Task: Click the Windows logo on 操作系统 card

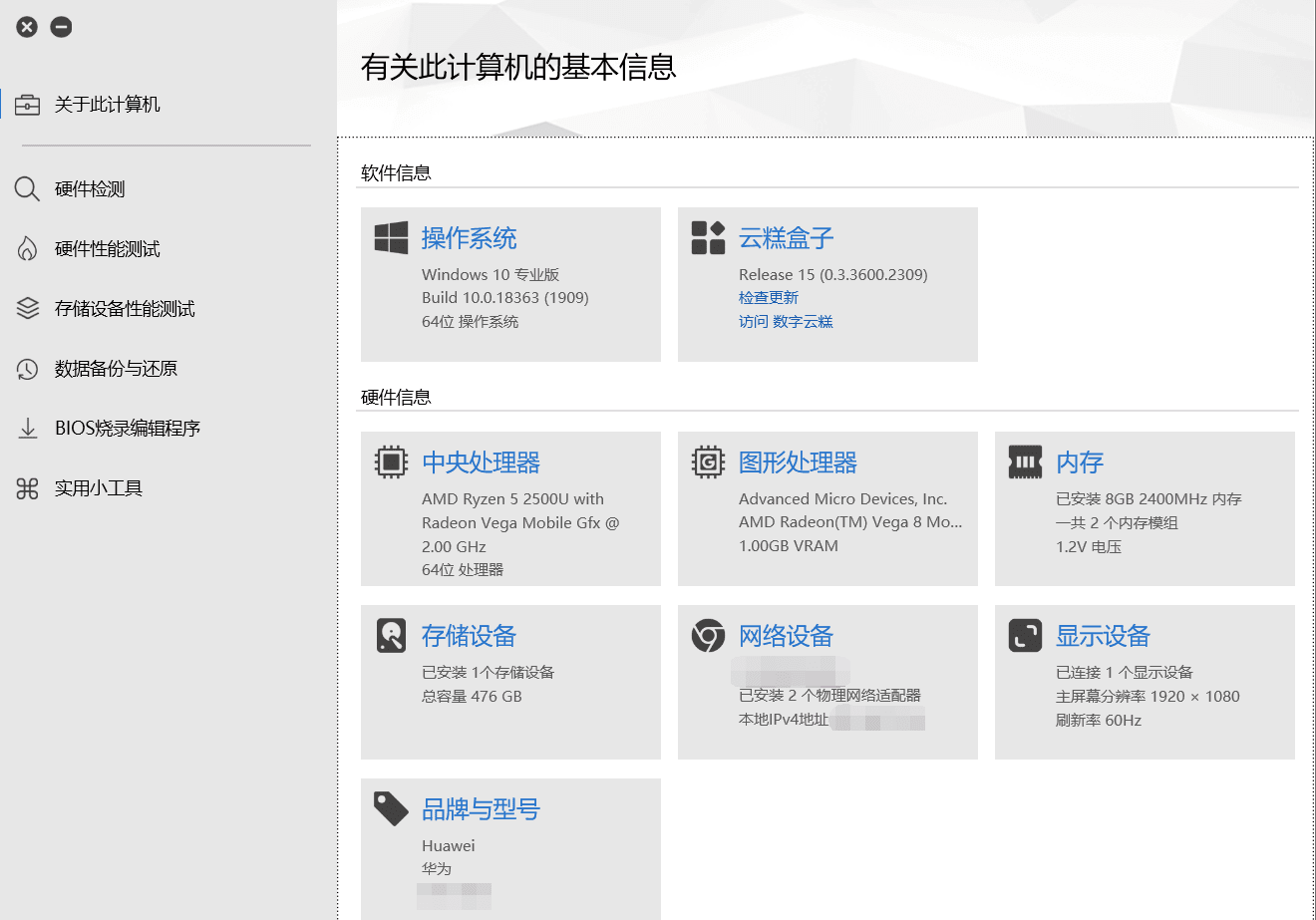Action: click(391, 237)
